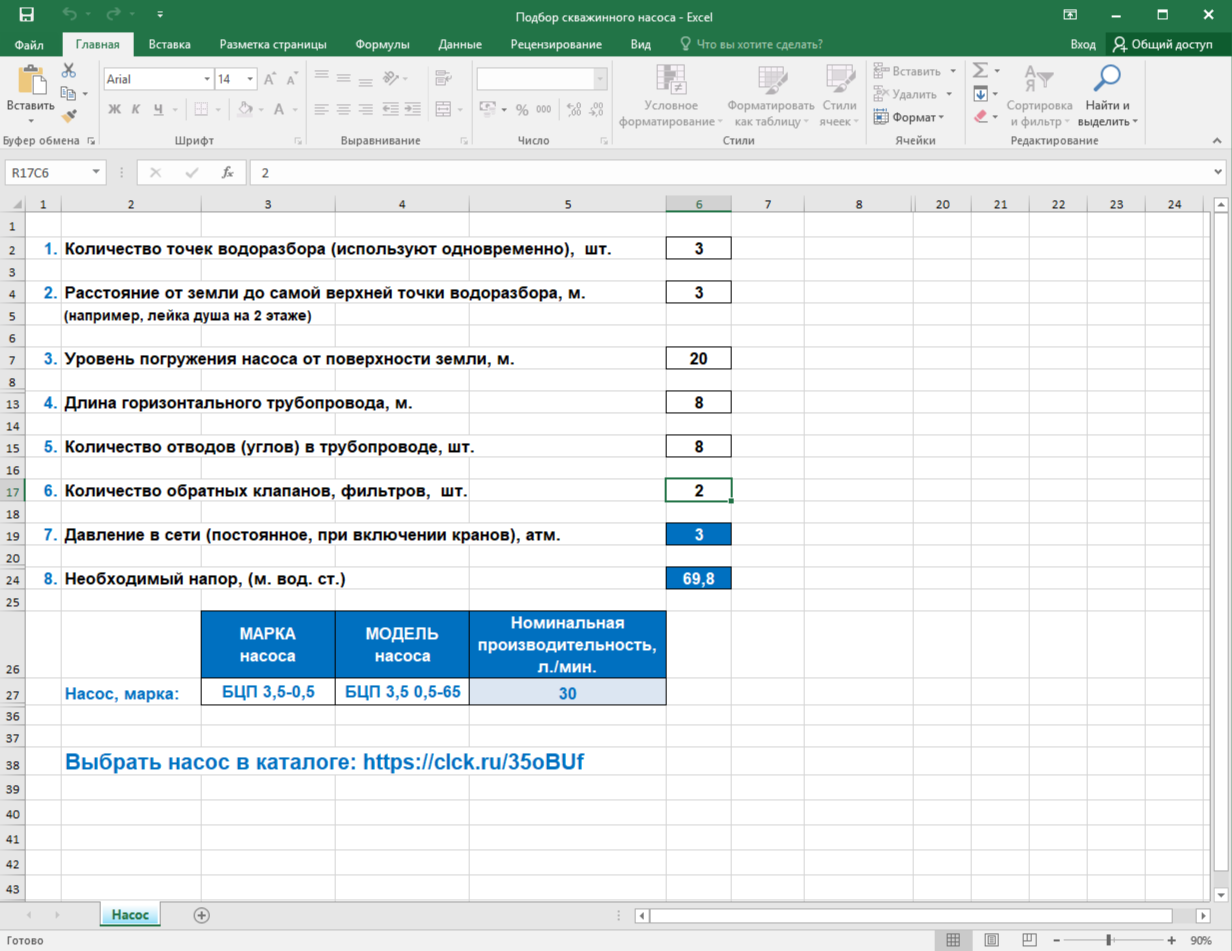Switch to Page Layout view in status bar
The image size is (1232, 951).
pos(990,940)
